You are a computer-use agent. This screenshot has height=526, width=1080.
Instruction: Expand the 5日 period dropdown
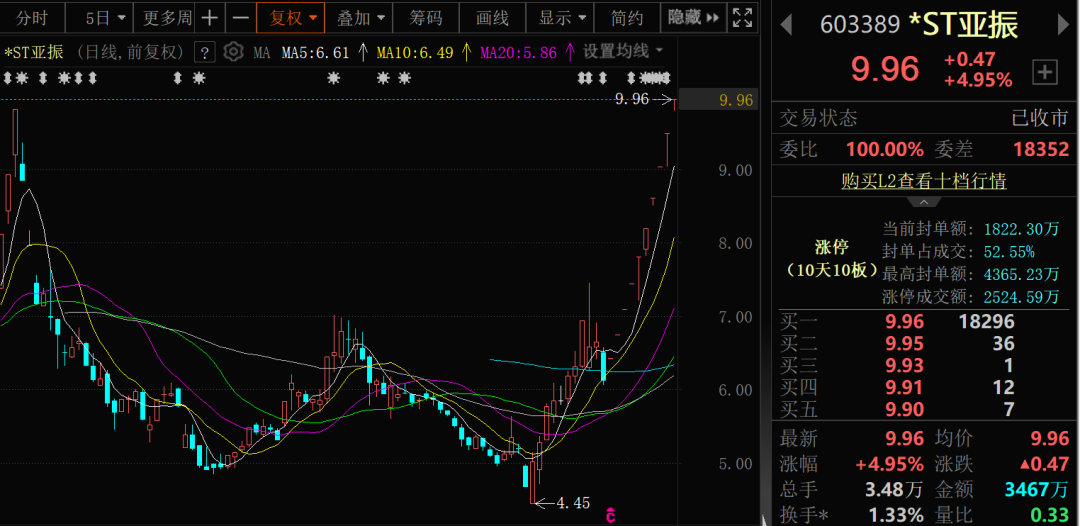pyautogui.click(x=106, y=18)
